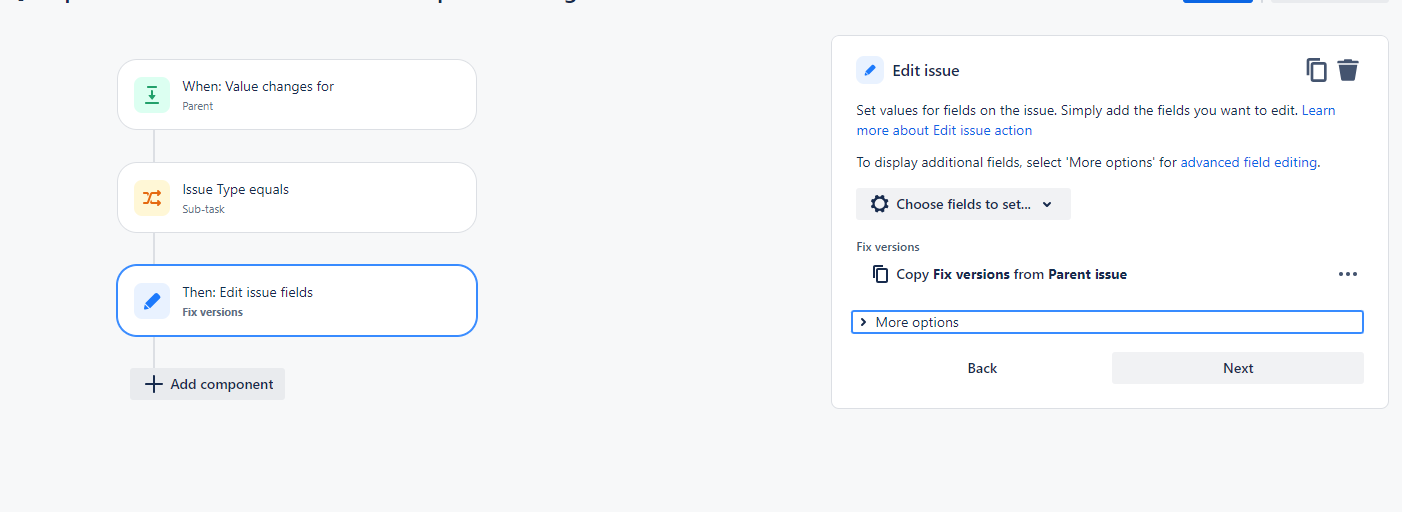
Task: Expand the More options section
Action: pos(1107,322)
